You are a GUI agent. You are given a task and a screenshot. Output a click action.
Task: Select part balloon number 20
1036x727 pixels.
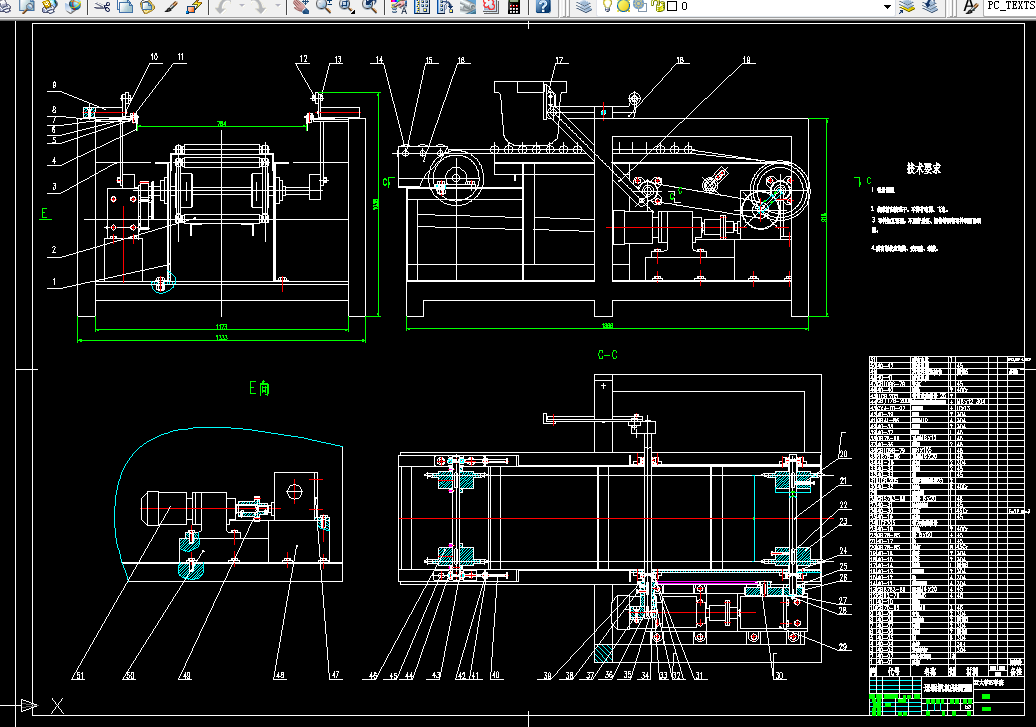pos(843,454)
